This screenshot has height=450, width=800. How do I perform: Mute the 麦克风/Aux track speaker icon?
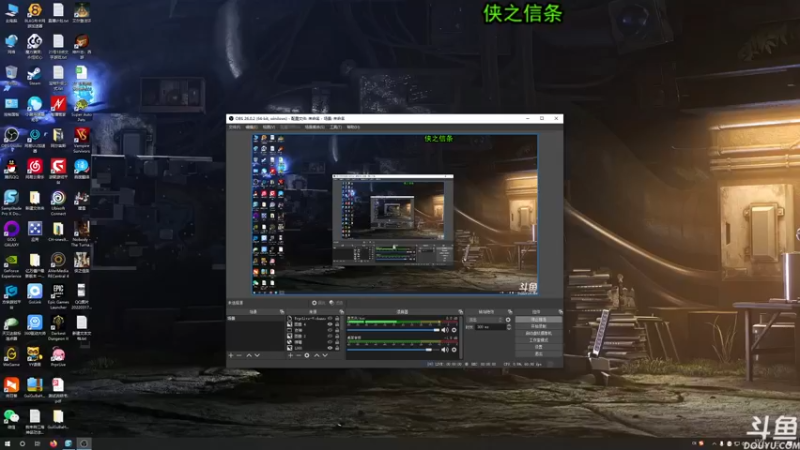coord(445,330)
